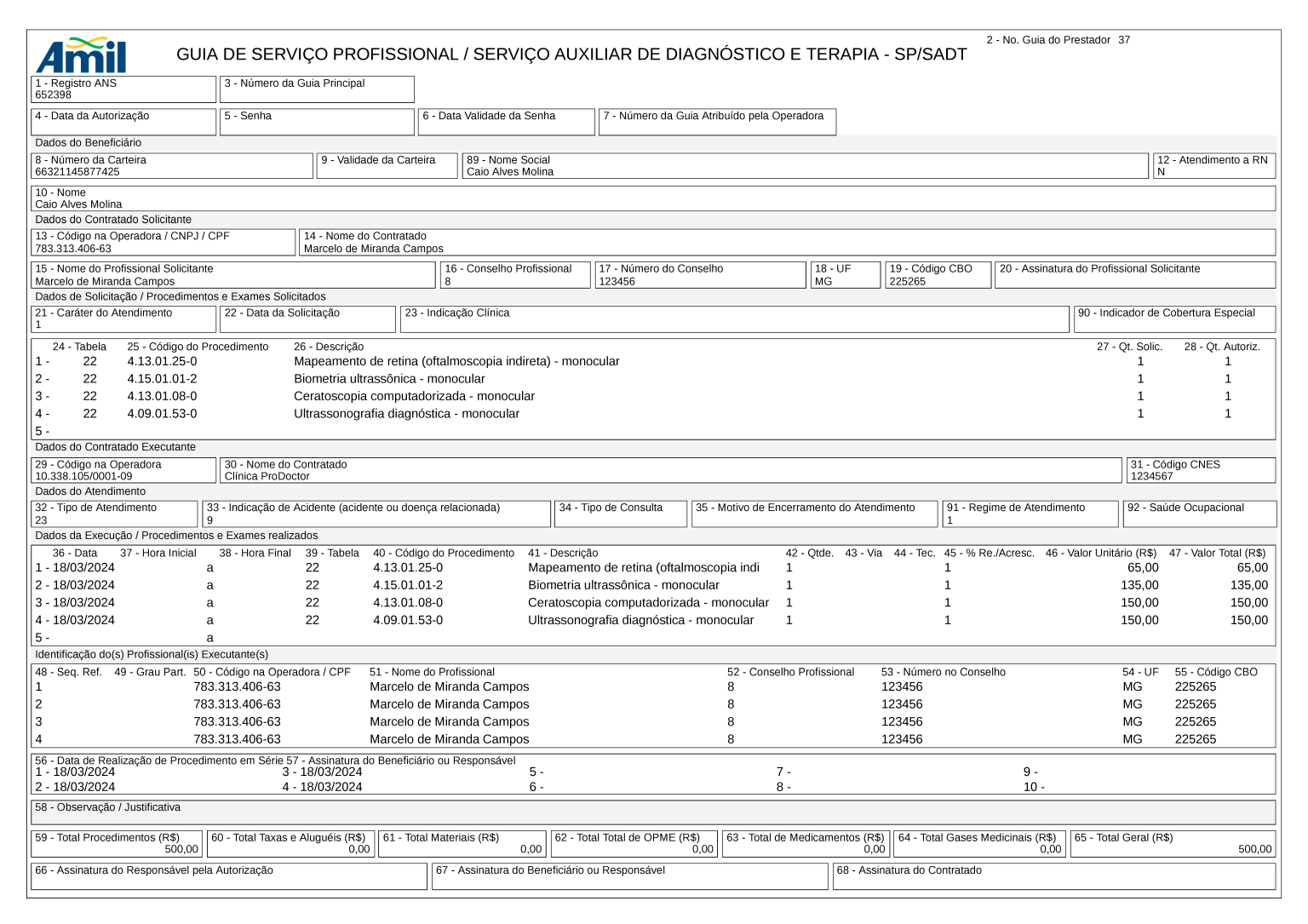1308x924 pixels.
Task: Click the Nome Social field
Action: coord(805,166)
